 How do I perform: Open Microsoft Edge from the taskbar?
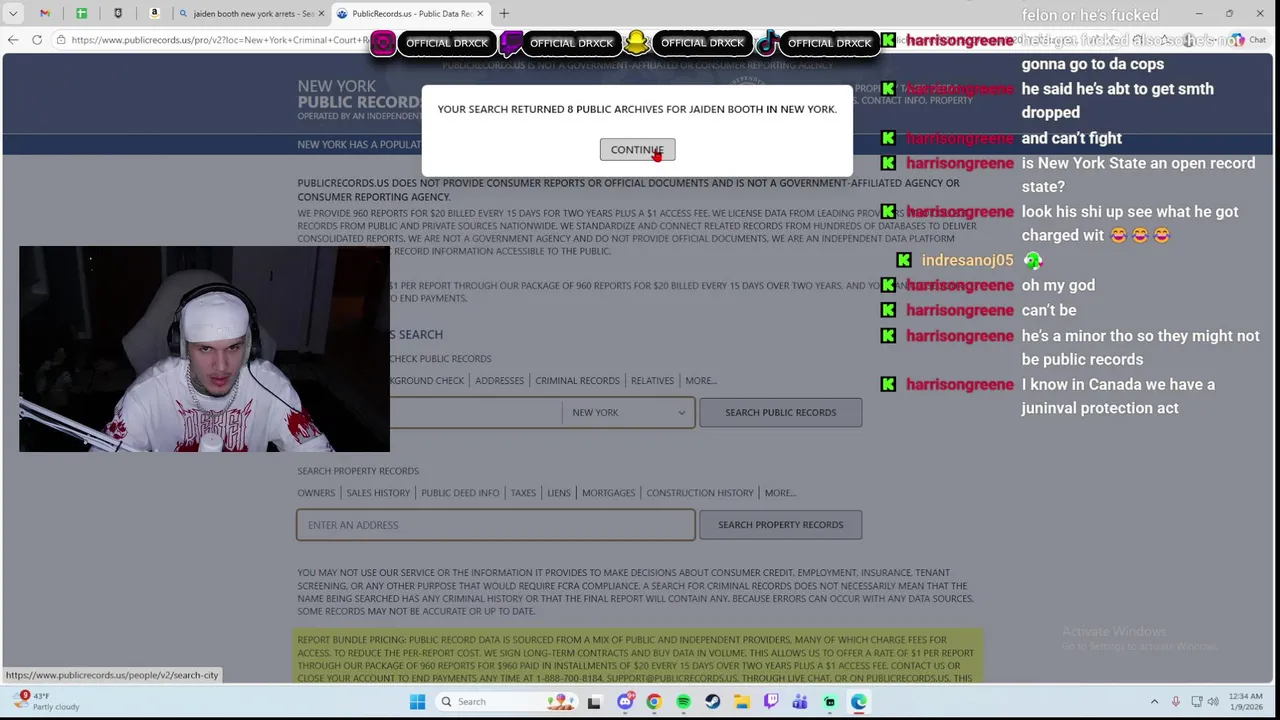pyautogui.click(x=859, y=701)
